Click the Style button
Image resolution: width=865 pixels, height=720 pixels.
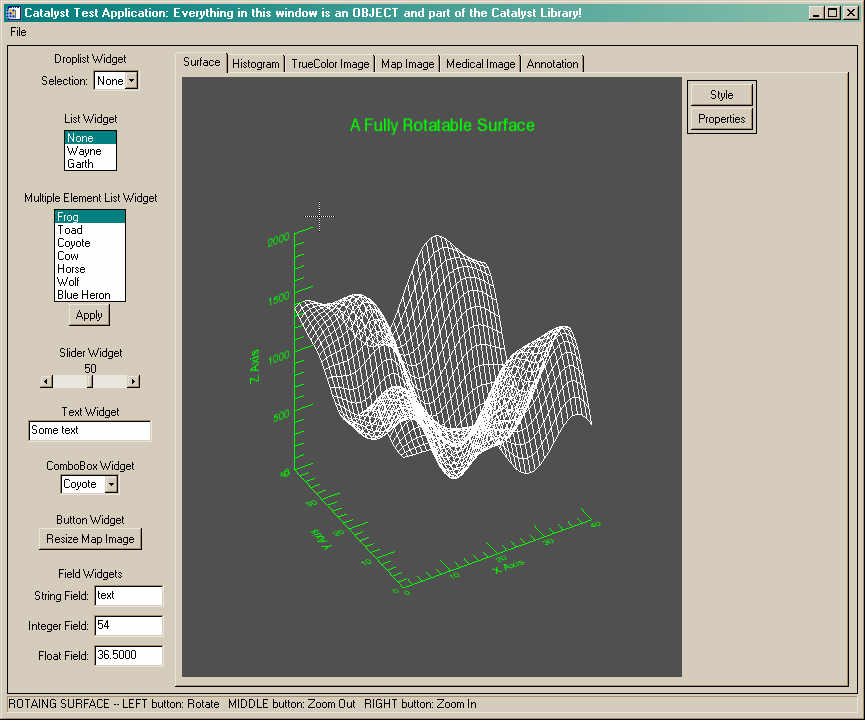[x=721, y=94]
